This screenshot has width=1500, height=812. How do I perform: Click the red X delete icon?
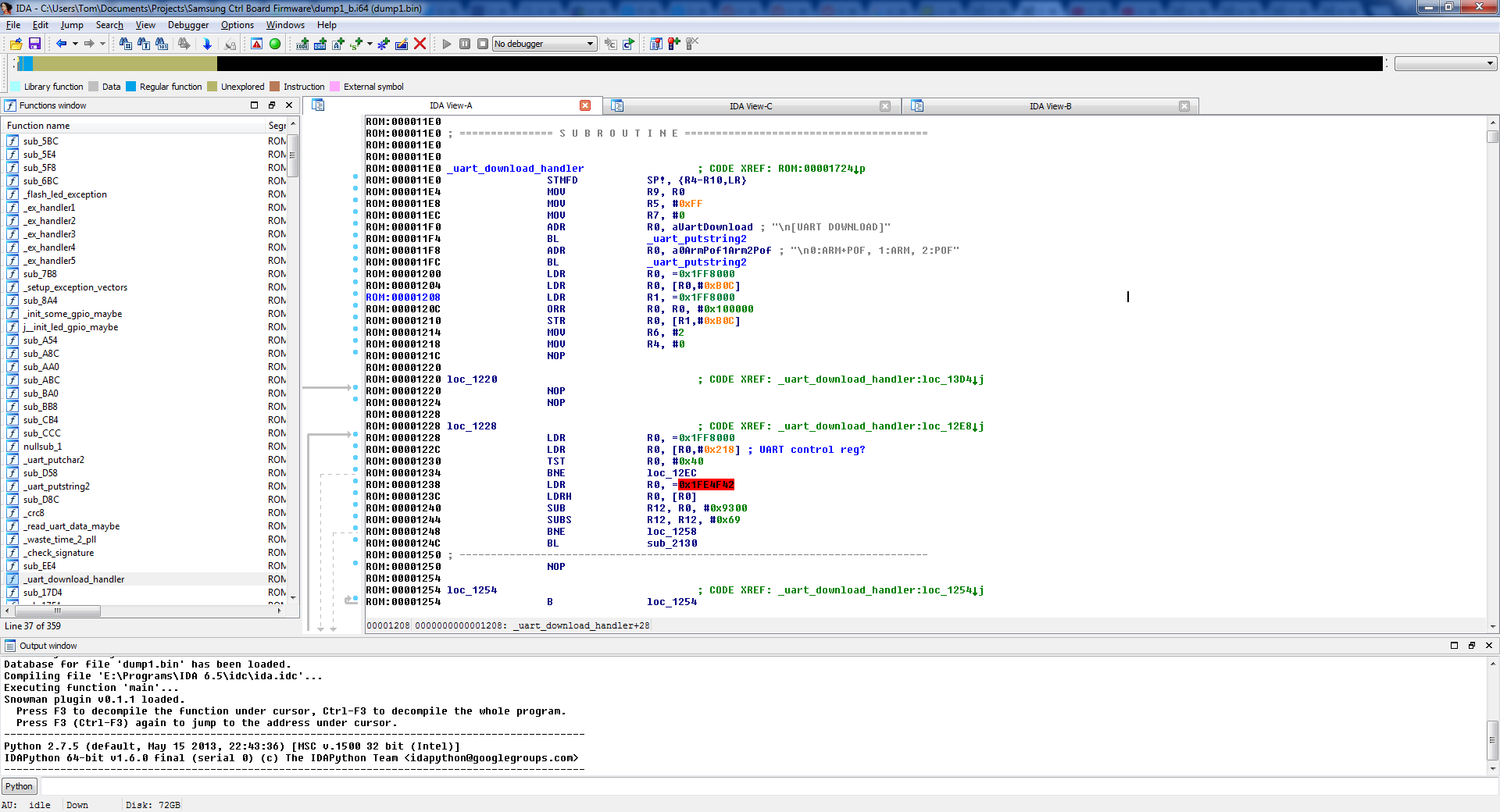tap(420, 44)
